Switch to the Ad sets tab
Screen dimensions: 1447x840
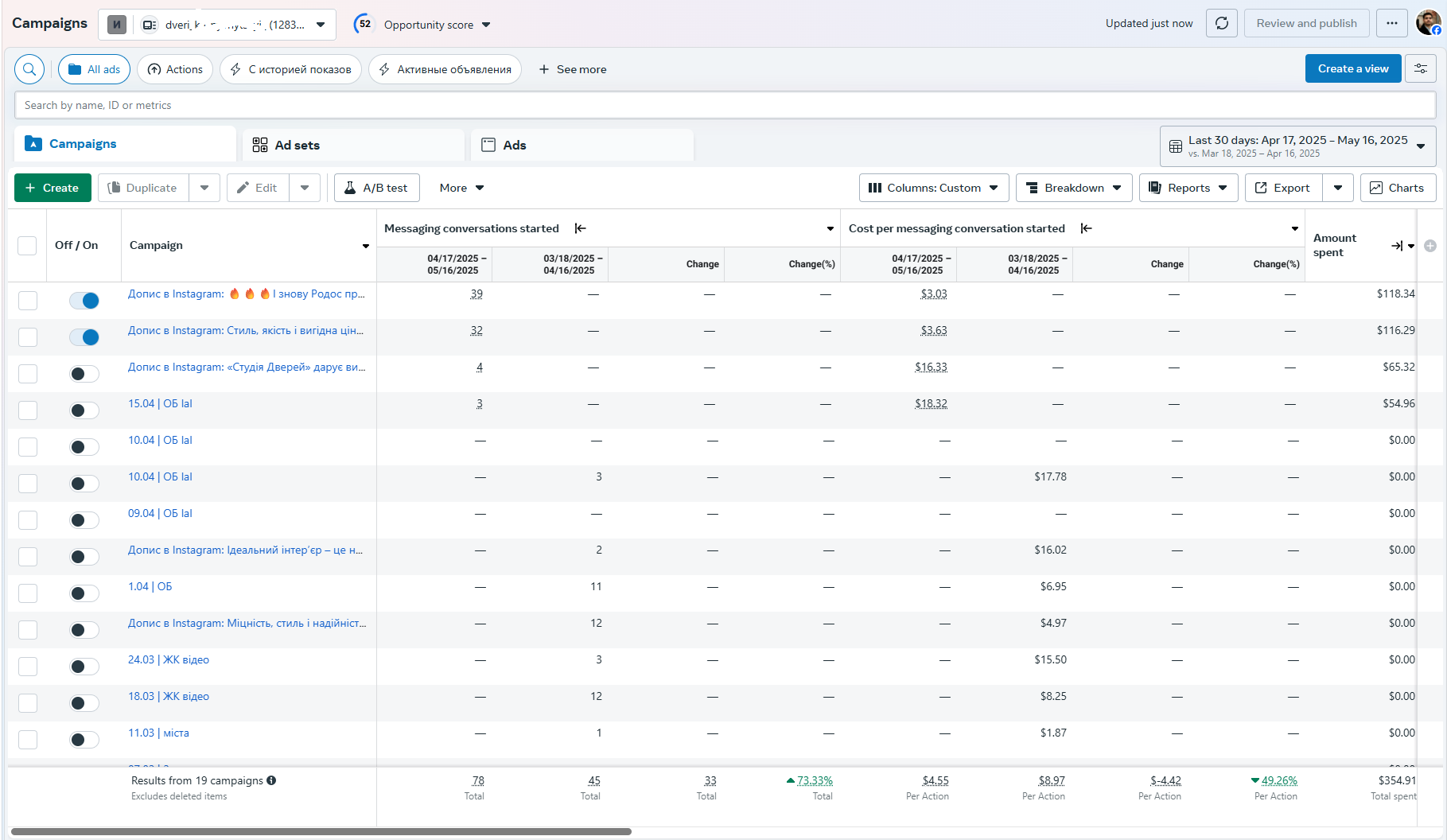coord(353,145)
